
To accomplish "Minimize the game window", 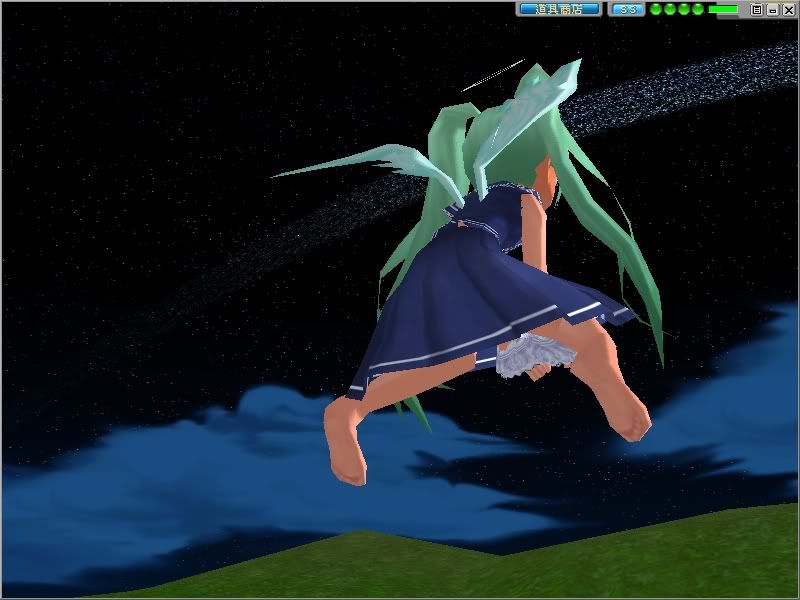I will click(x=773, y=10).
